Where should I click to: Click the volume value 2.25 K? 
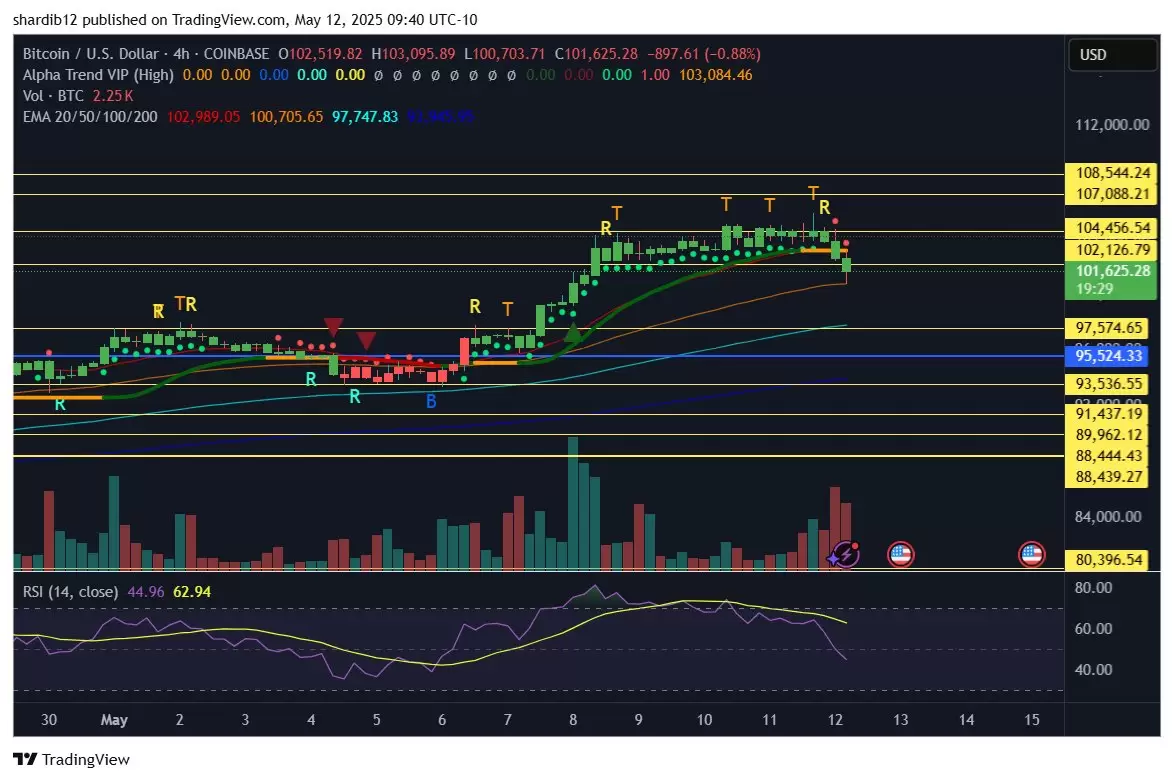coord(113,96)
